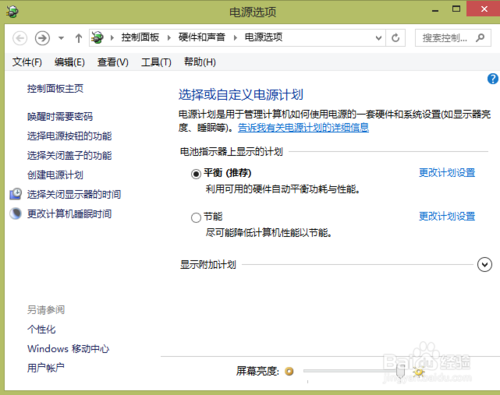The width and height of the screenshot is (500, 395).
Task: Click the search magnifier icon
Action: (x=480, y=38)
